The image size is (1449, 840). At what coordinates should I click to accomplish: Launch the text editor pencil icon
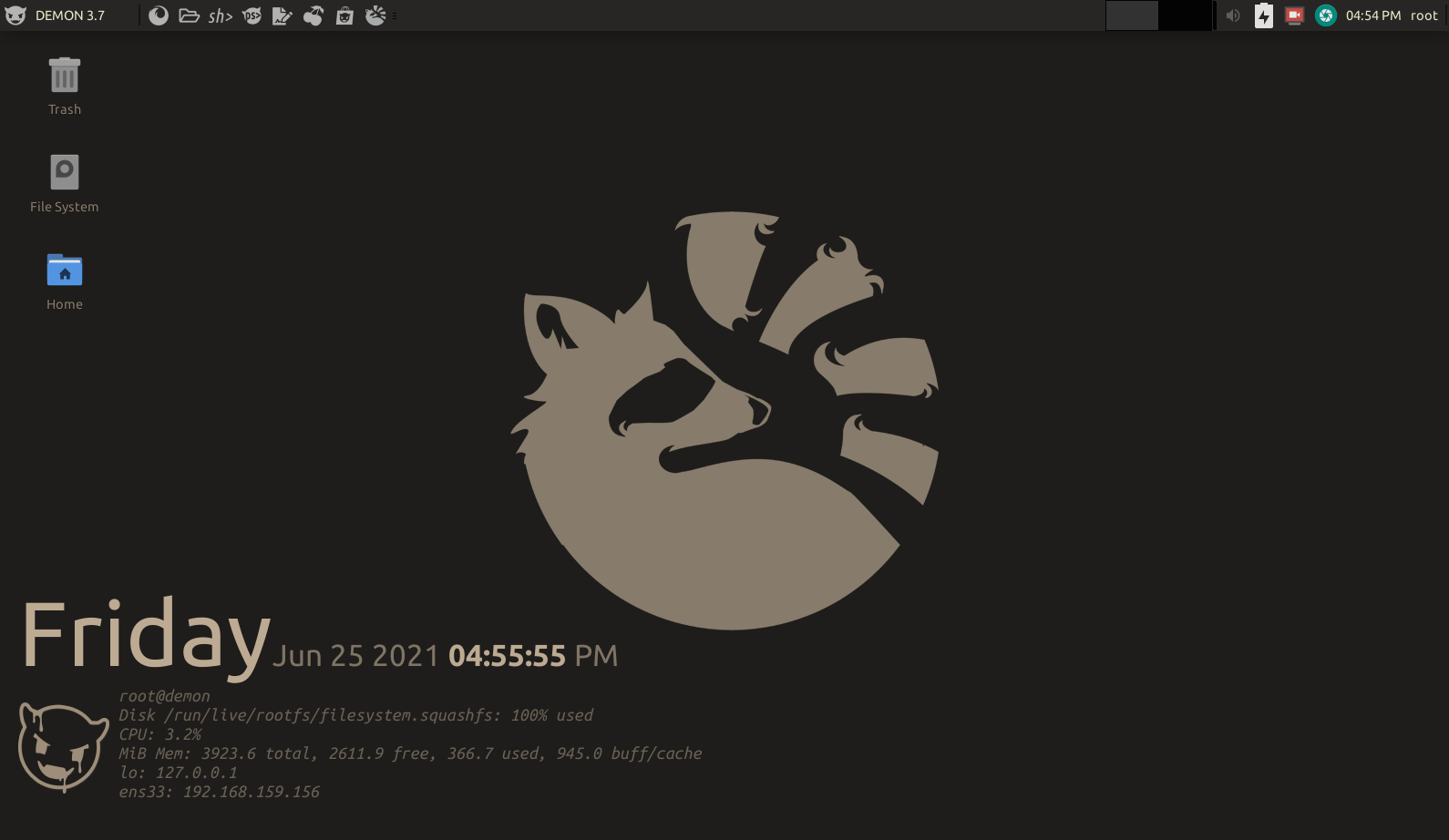tap(283, 15)
